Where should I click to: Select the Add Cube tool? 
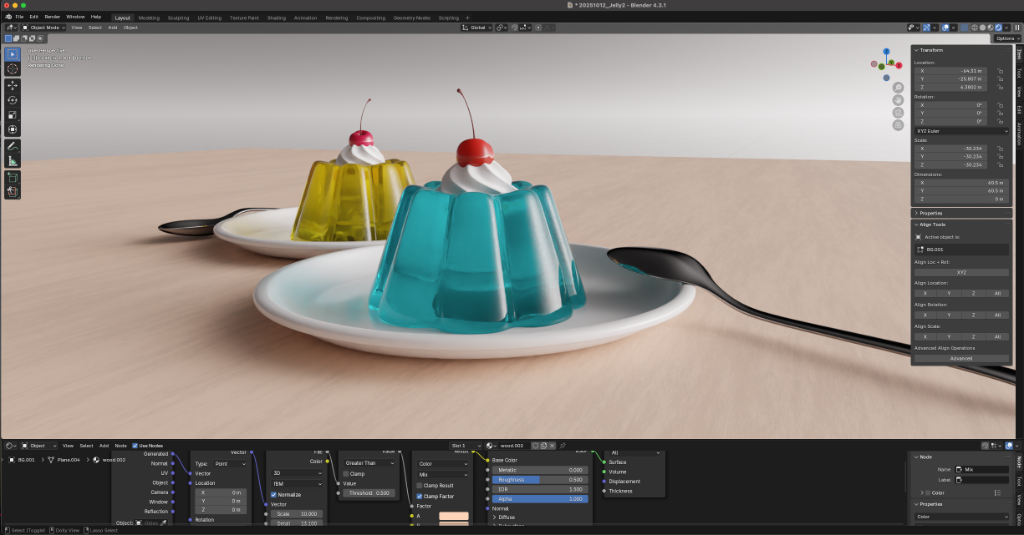(13, 177)
